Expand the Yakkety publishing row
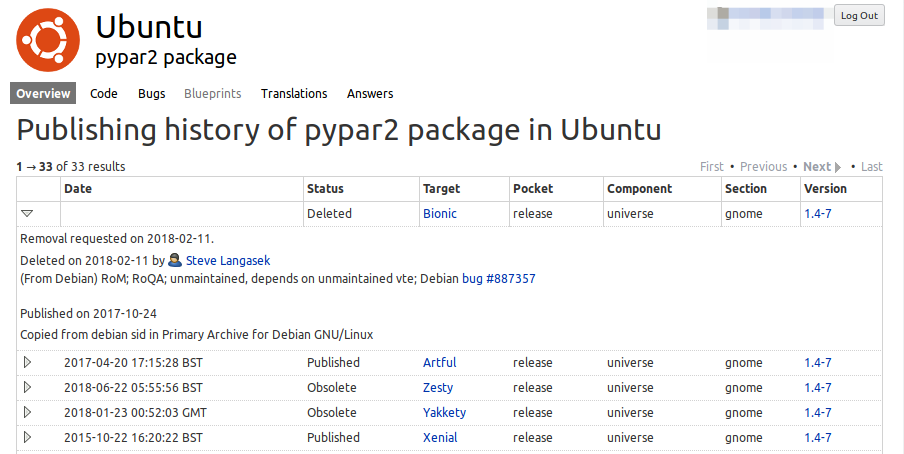The height and width of the screenshot is (454, 904). (x=27, y=412)
